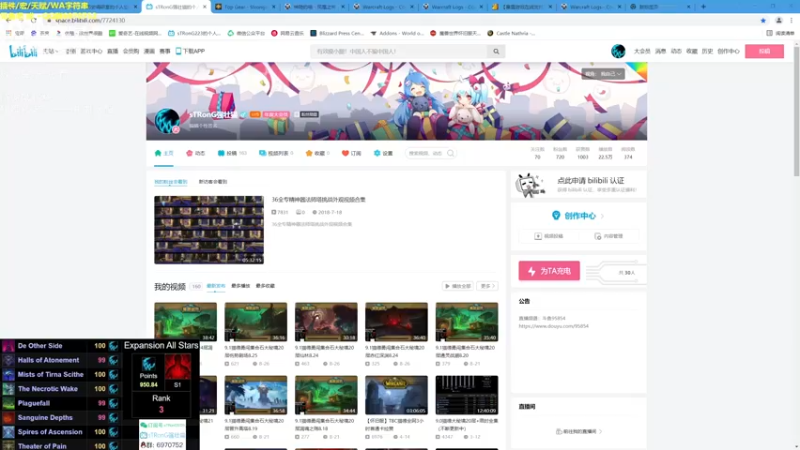Click the phone icon beside 下载APP
Screen dimensions: 800x450
tap(178, 51)
